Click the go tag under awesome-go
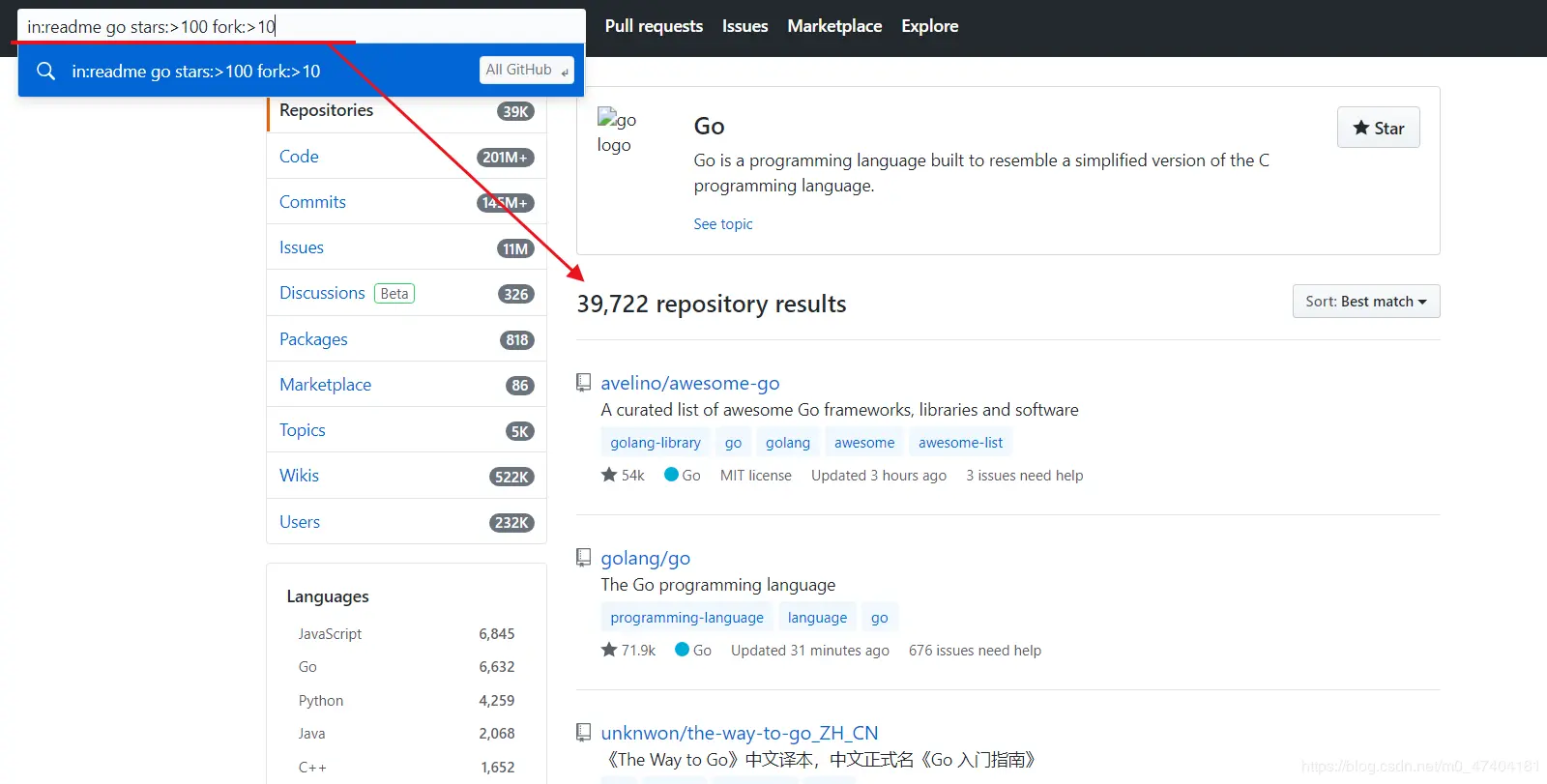The height and width of the screenshot is (784, 1547). click(733, 443)
